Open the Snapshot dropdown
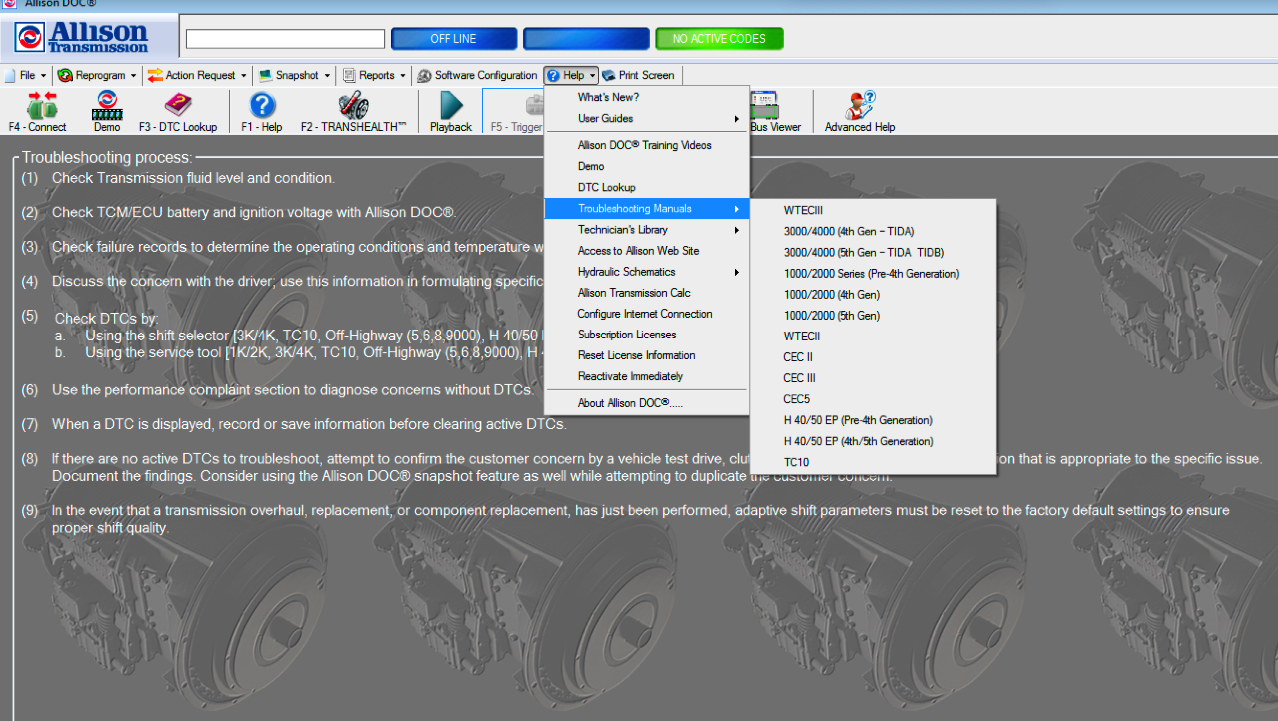 [295, 75]
